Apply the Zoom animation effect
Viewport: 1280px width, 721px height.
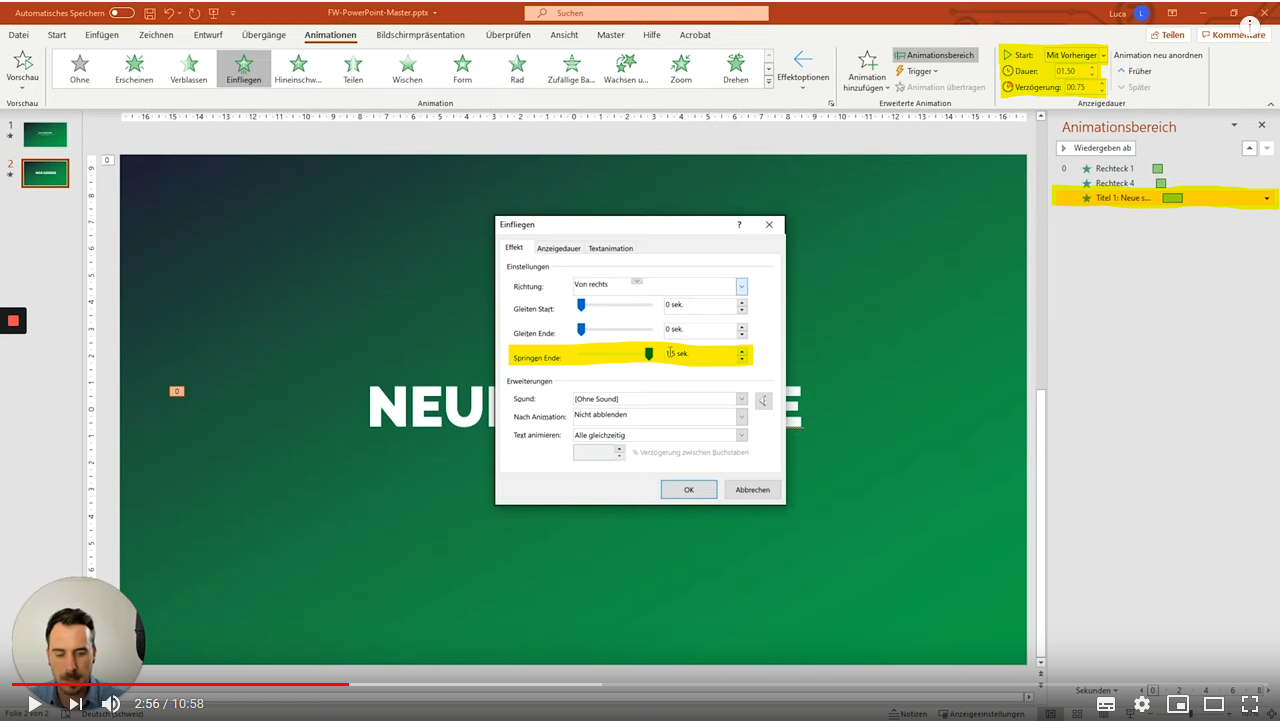tap(681, 69)
